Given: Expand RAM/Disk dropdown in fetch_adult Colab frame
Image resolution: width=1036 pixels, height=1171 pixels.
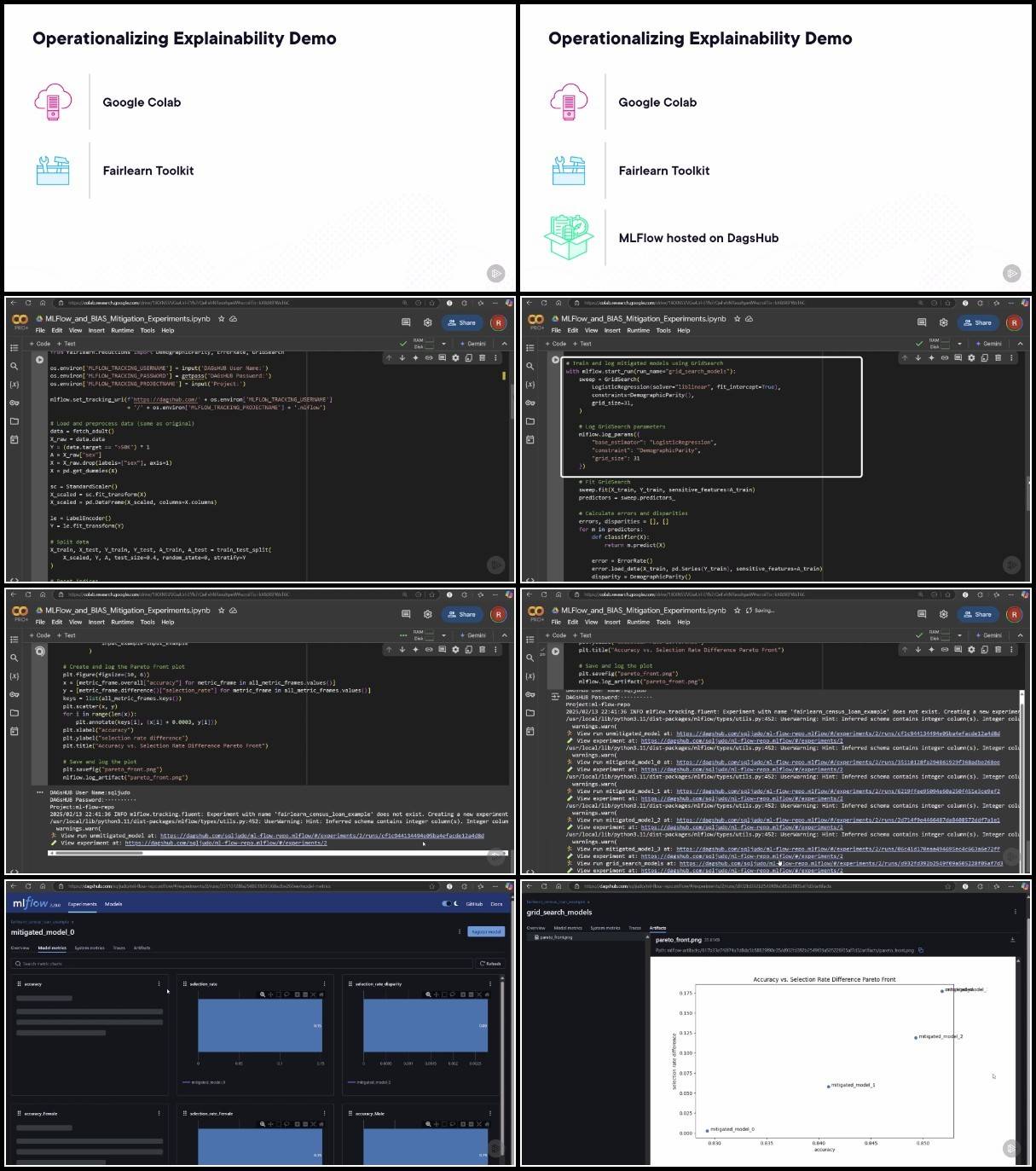Looking at the screenshot, I should point(443,344).
